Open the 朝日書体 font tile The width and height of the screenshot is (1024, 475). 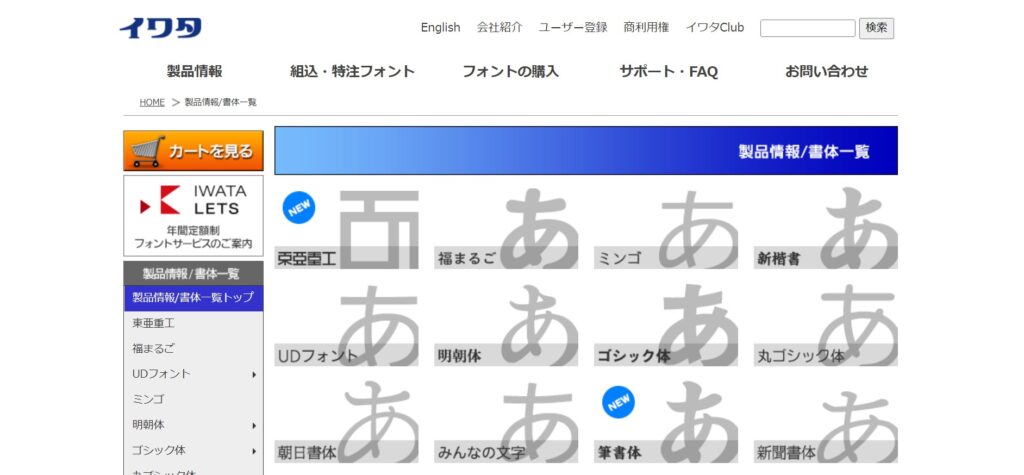pyautogui.click(x=346, y=421)
